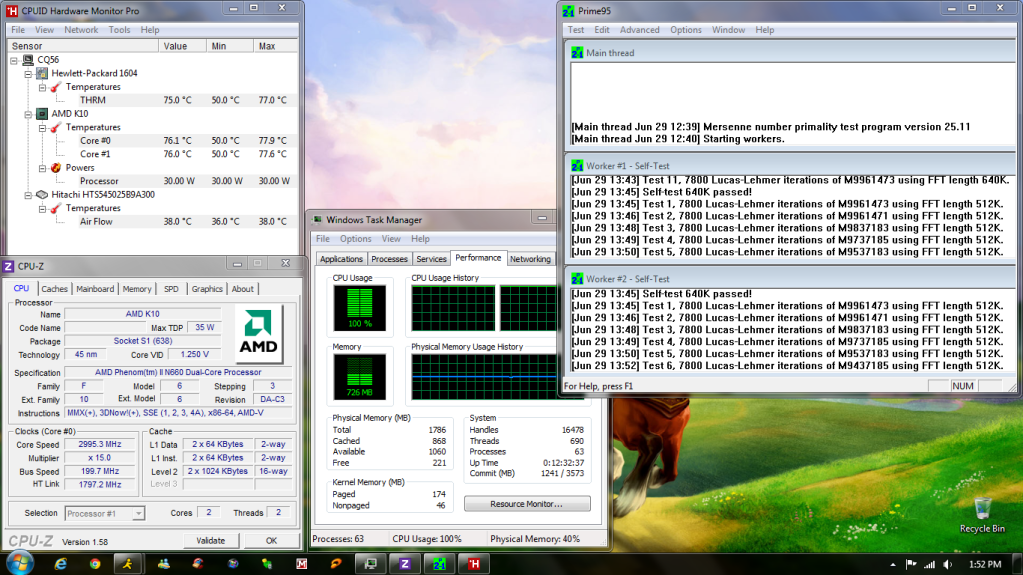The height and width of the screenshot is (575, 1023).
Task: Open Task Manager View menu
Action: click(391, 239)
